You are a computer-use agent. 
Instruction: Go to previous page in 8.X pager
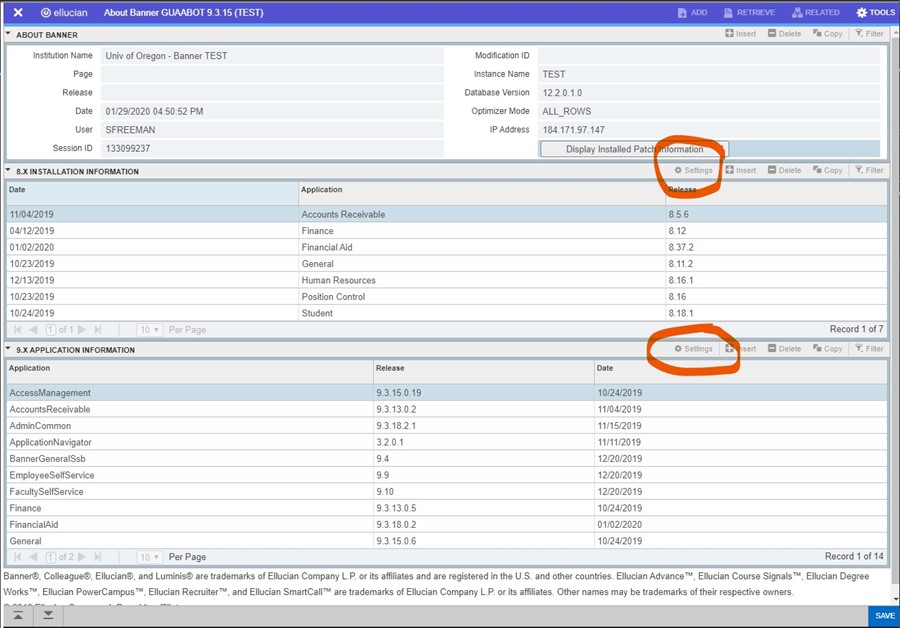click(x=33, y=330)
